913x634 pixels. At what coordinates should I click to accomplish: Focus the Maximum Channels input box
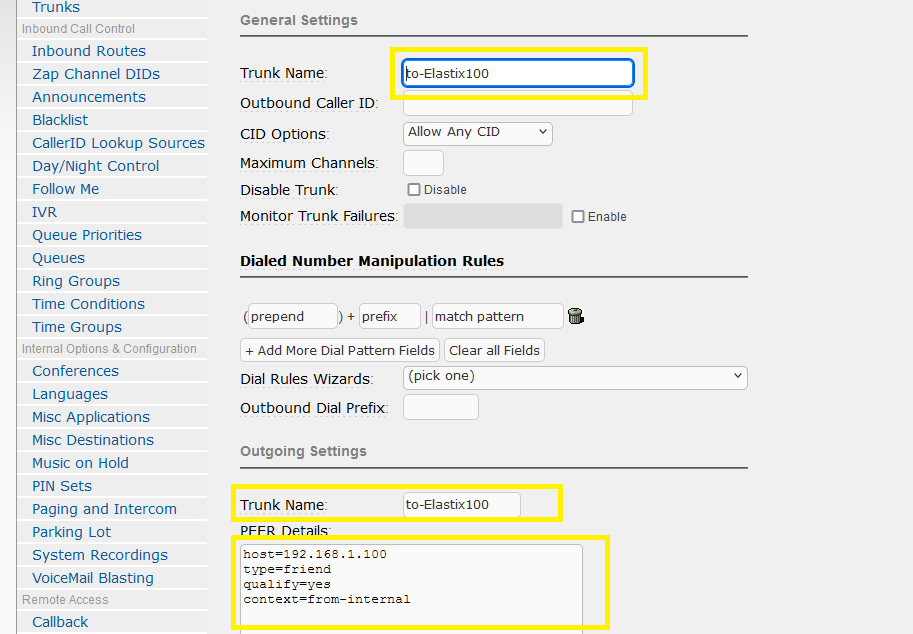tap(423, 163)
